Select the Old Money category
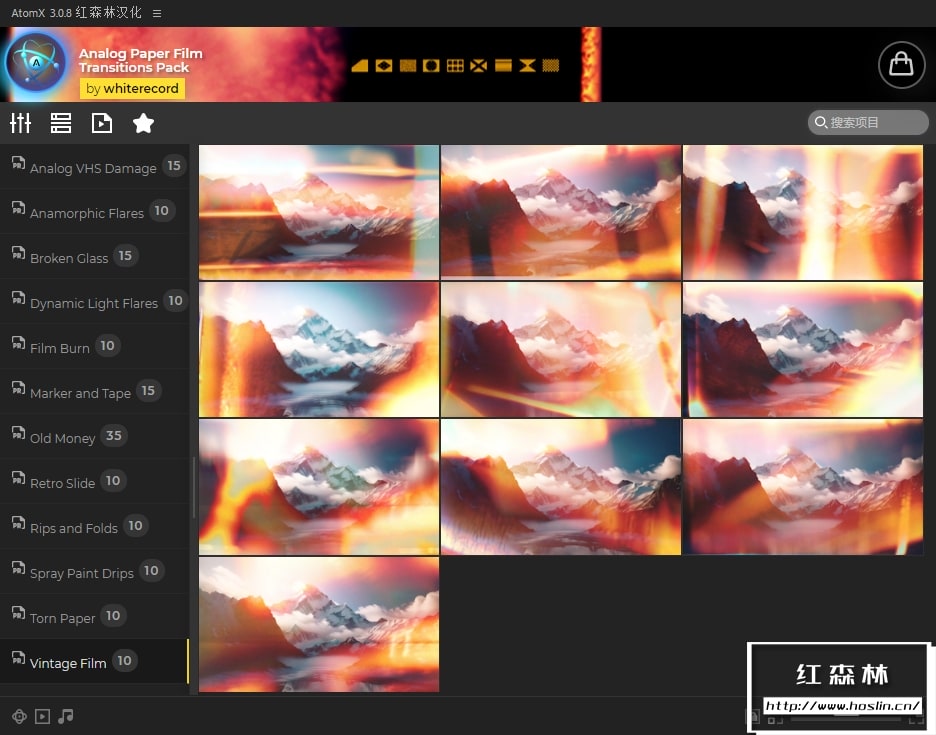Image resolution: width=936 pixels, height=735 pixels. click(x=94, y=436)
